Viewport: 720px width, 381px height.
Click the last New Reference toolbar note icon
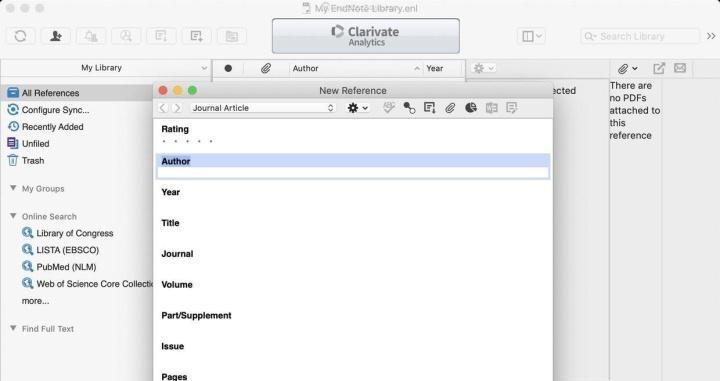512,108
